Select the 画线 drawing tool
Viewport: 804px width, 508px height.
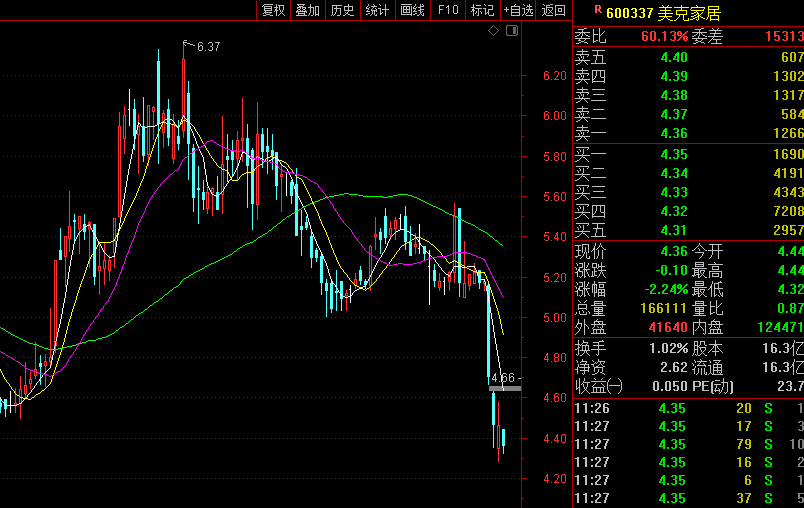(412, 10)
